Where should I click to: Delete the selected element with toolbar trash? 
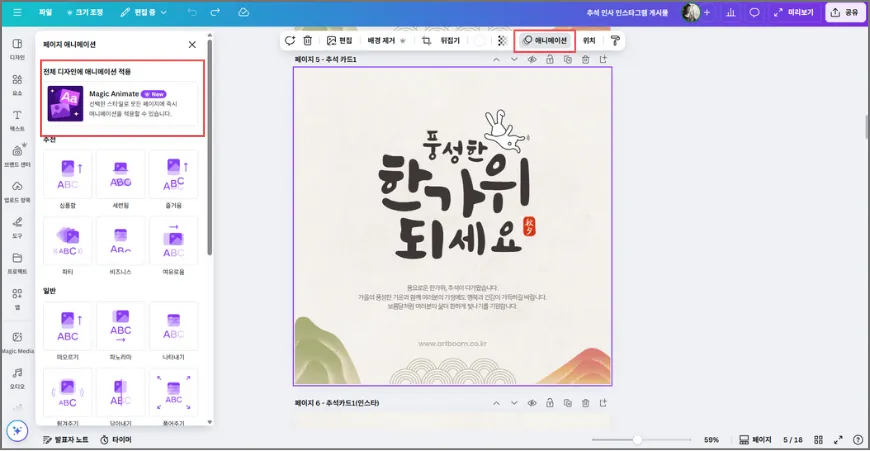point(307,40)
